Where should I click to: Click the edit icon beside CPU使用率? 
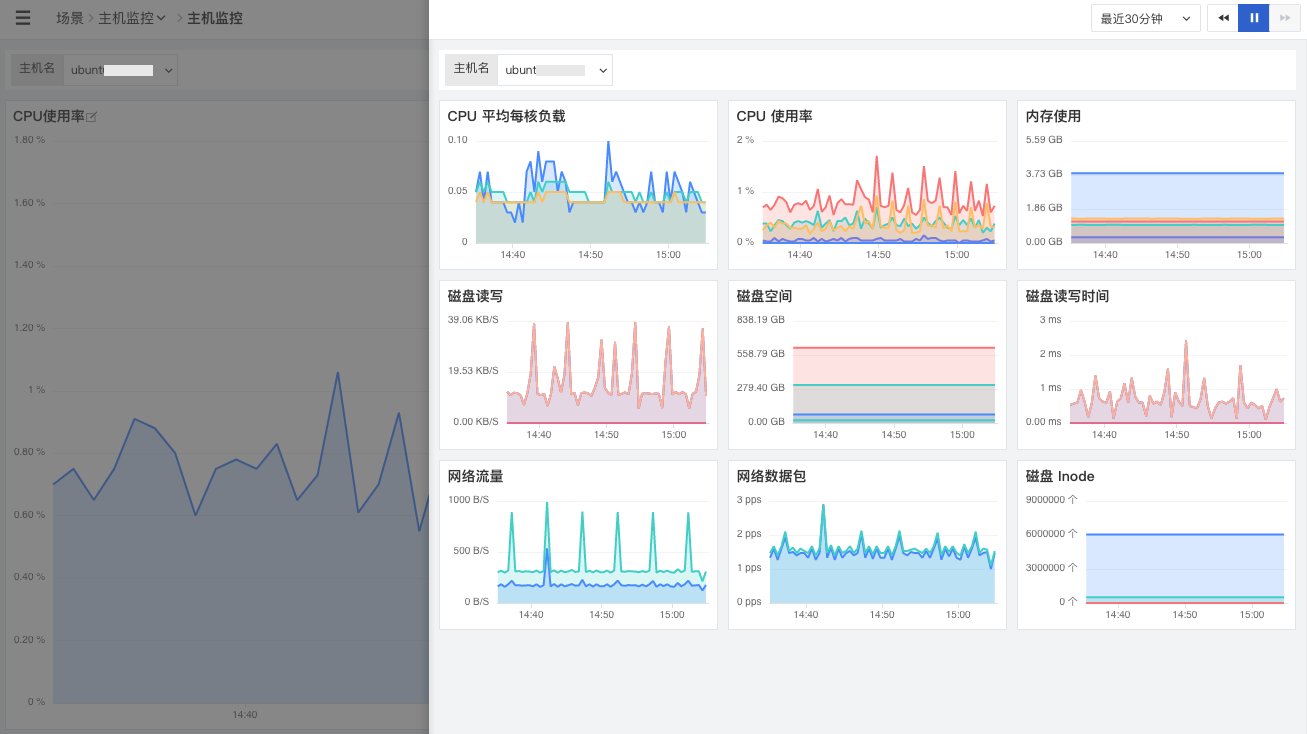pos(92,117)
